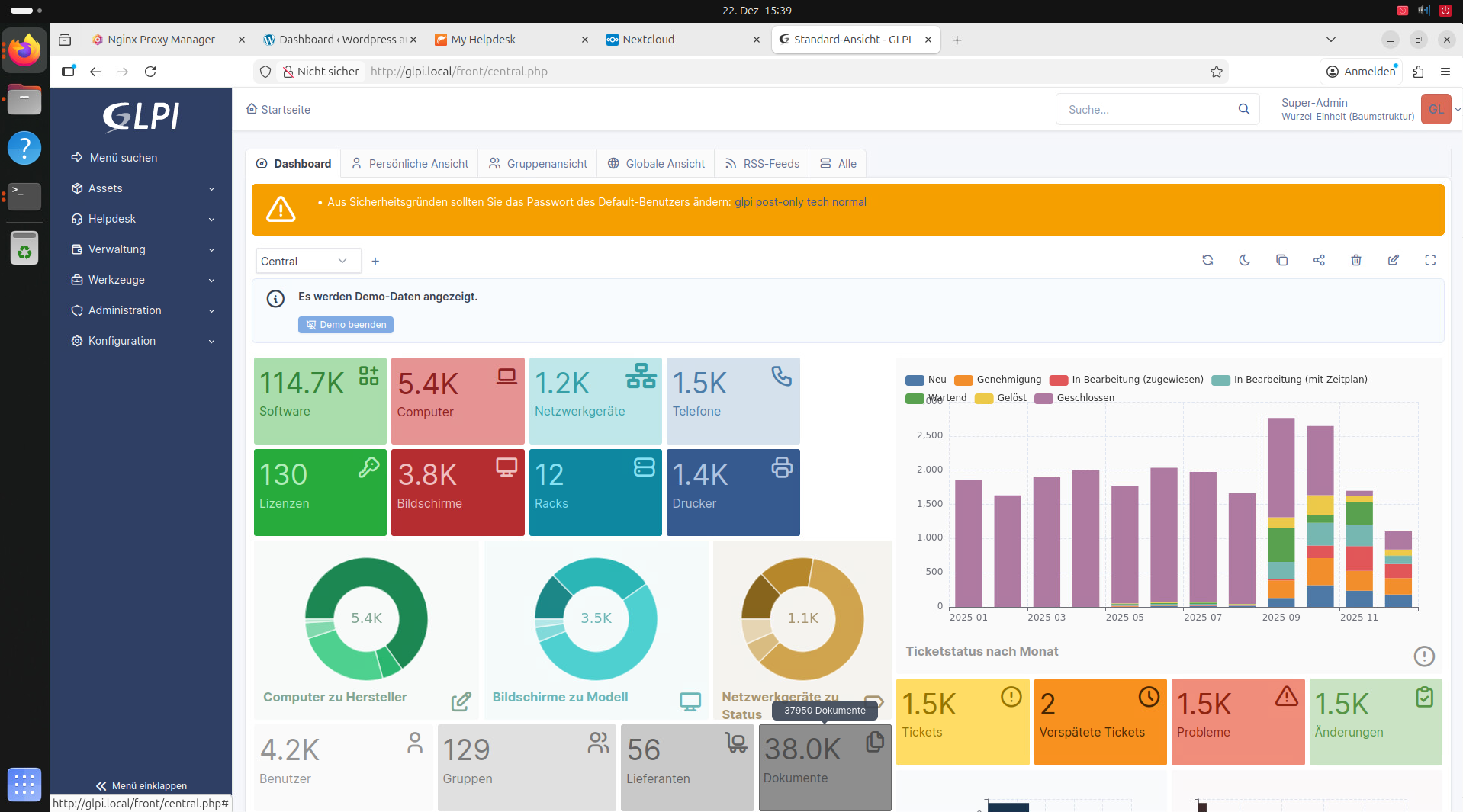Refresh the dashboard with the reload icon
Screen dimensions: 1463x812
tap(1207, 260)
